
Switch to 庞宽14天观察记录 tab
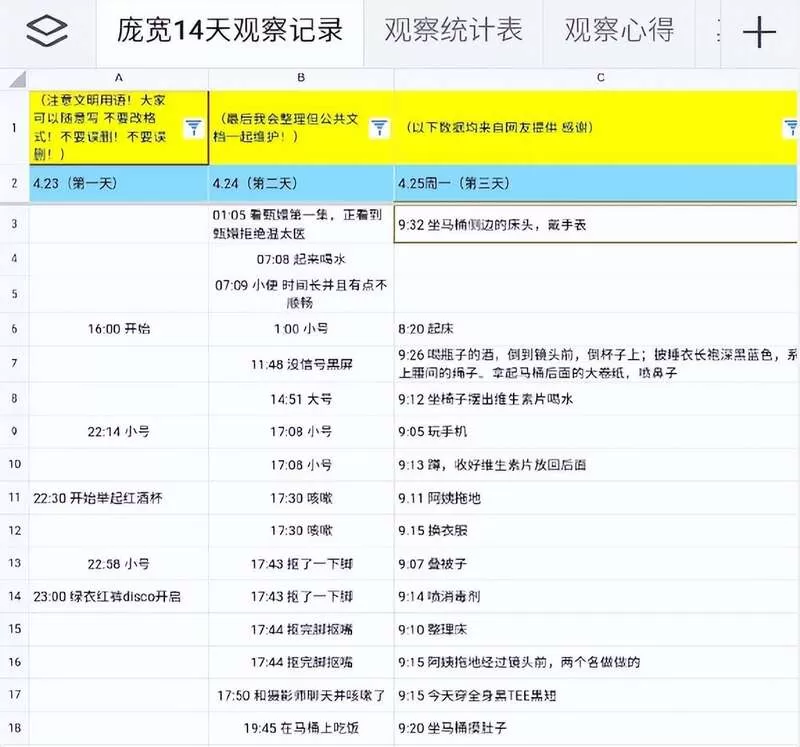(x=230, y=31)
